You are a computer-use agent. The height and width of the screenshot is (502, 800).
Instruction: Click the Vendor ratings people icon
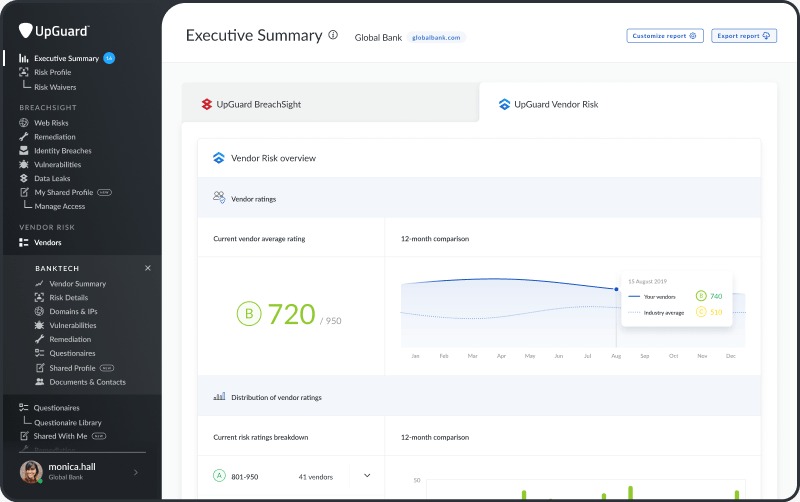point(219,197)
